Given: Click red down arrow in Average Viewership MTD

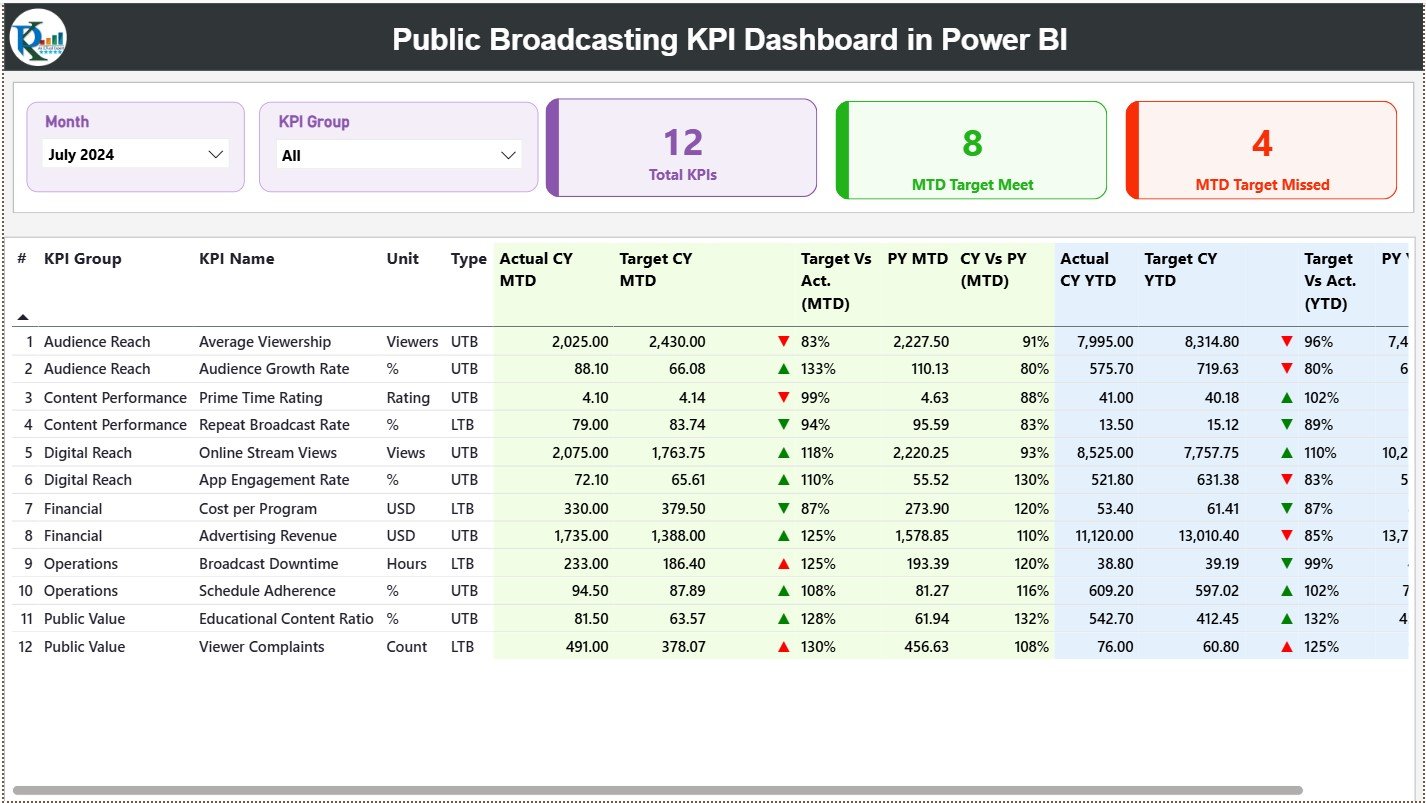Looking at the screenshot, I should [x=783, y=342].
